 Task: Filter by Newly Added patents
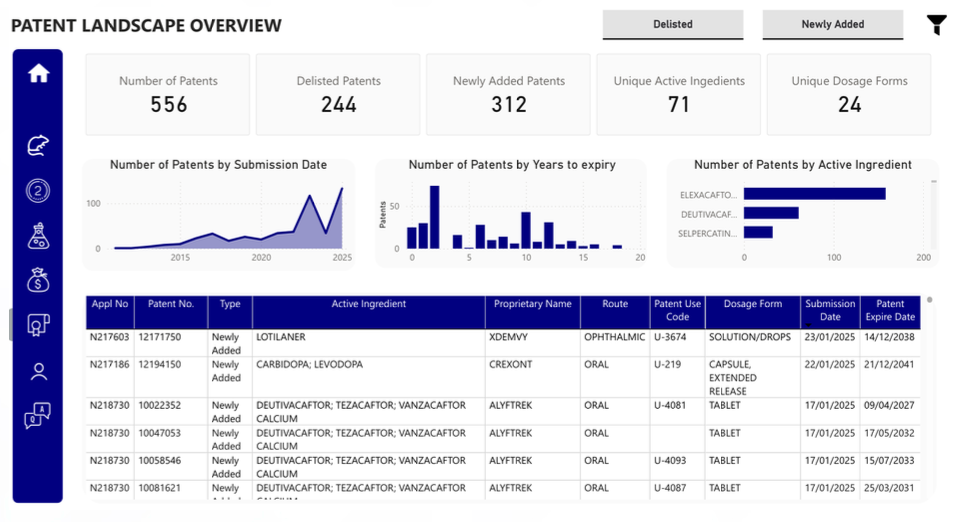[x=833, y=24]
